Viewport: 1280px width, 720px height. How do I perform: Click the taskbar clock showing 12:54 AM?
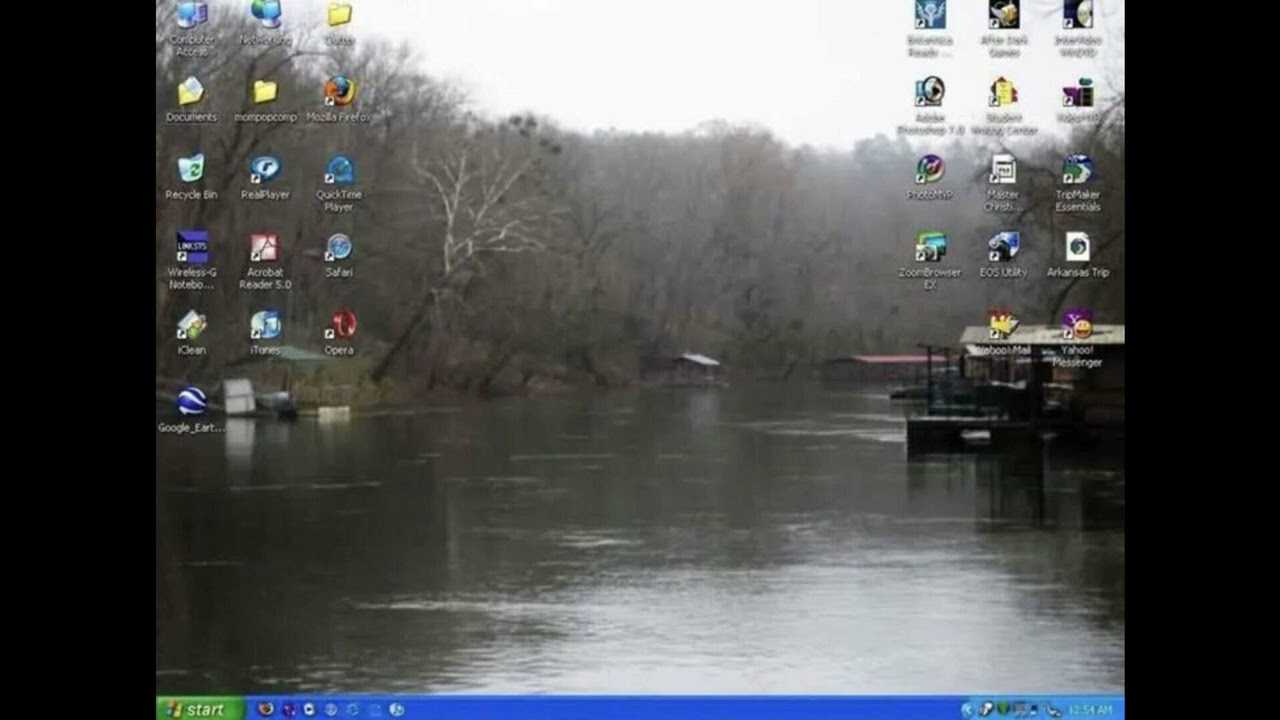(1090, 709)
